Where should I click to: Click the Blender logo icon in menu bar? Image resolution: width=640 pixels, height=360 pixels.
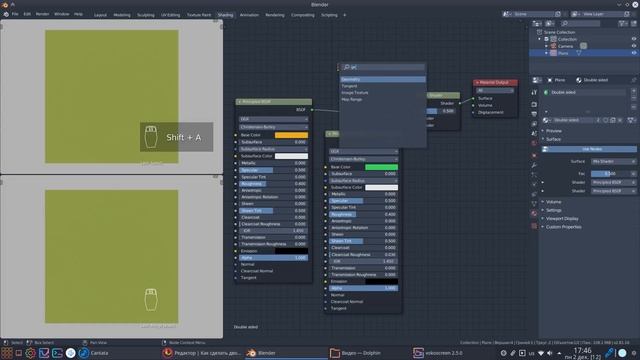[x=6, y=14]
